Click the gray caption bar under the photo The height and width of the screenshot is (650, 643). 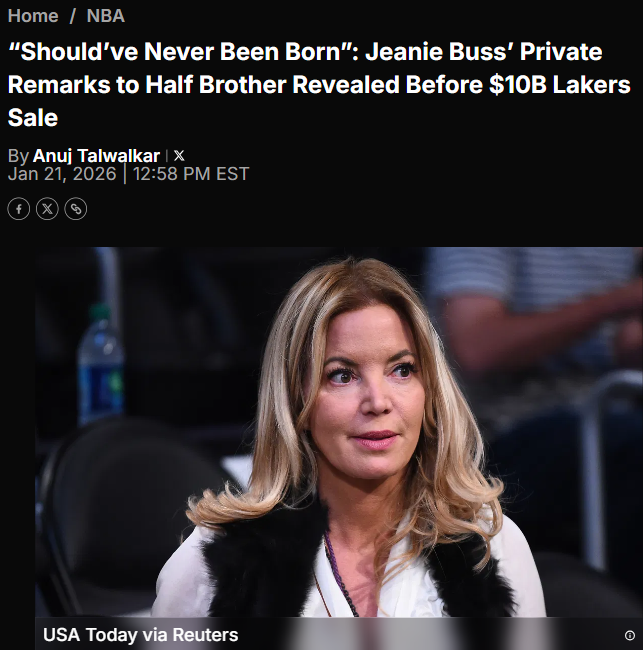(x=339, y=634)
